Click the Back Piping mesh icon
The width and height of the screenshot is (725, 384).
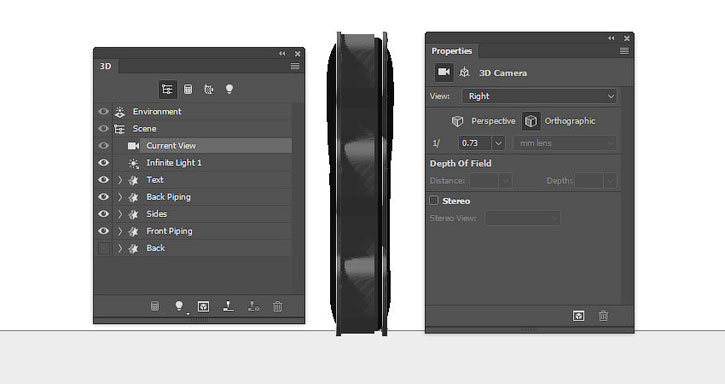[x=133, y=197]
